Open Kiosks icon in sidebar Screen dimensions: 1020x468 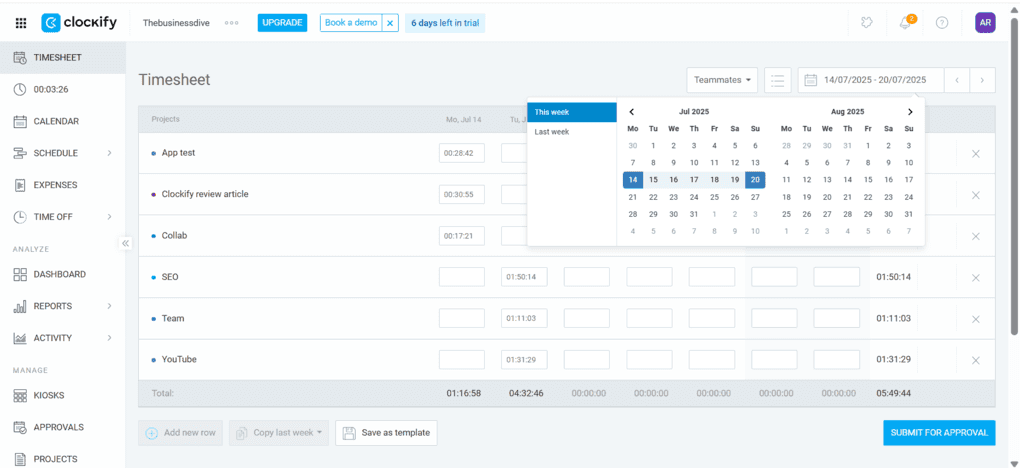(x=20, y=395)
